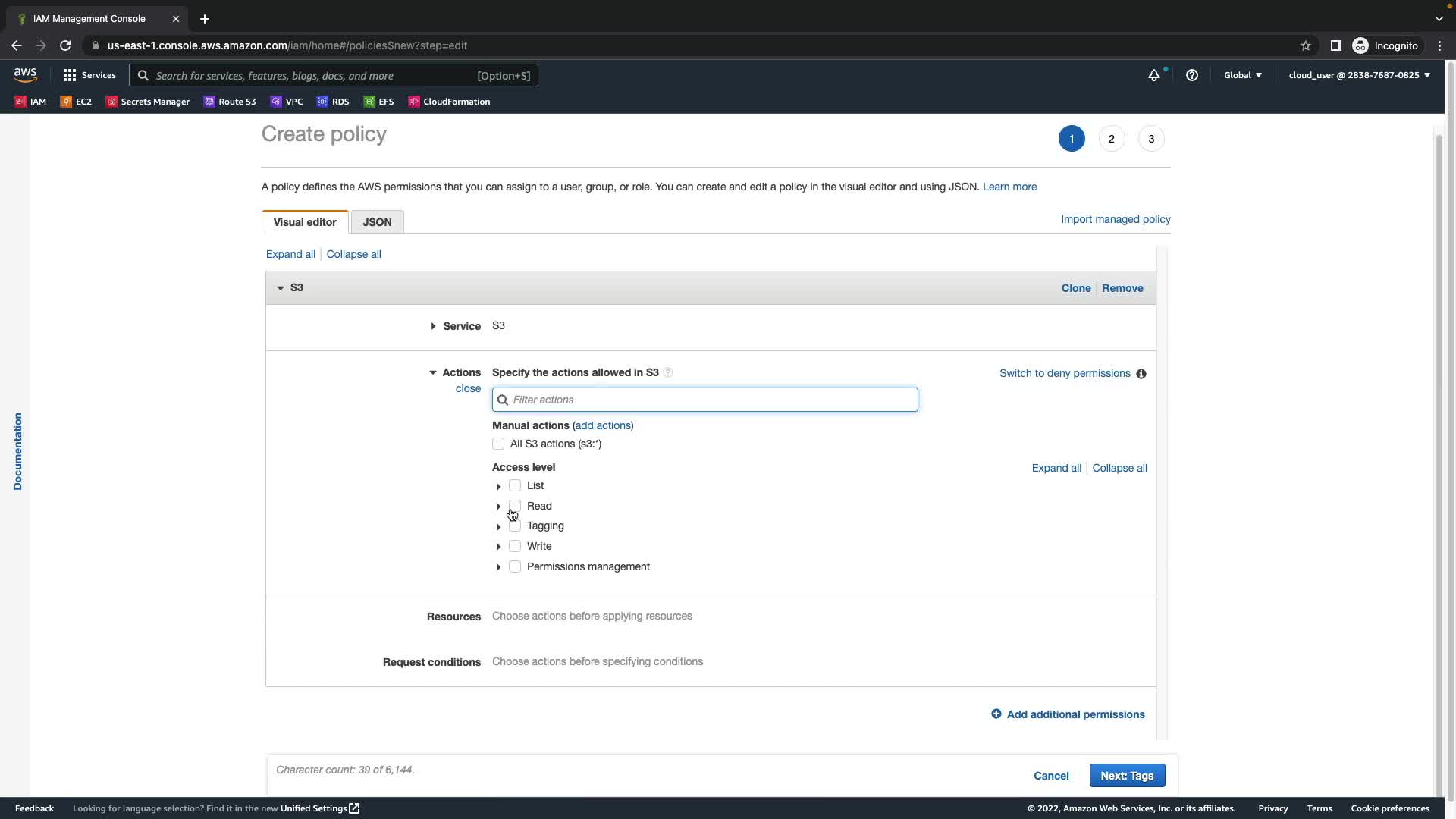Switch to the JSON tab
1456x819 pixels.
pyautogui.click(x=377, y=222)
